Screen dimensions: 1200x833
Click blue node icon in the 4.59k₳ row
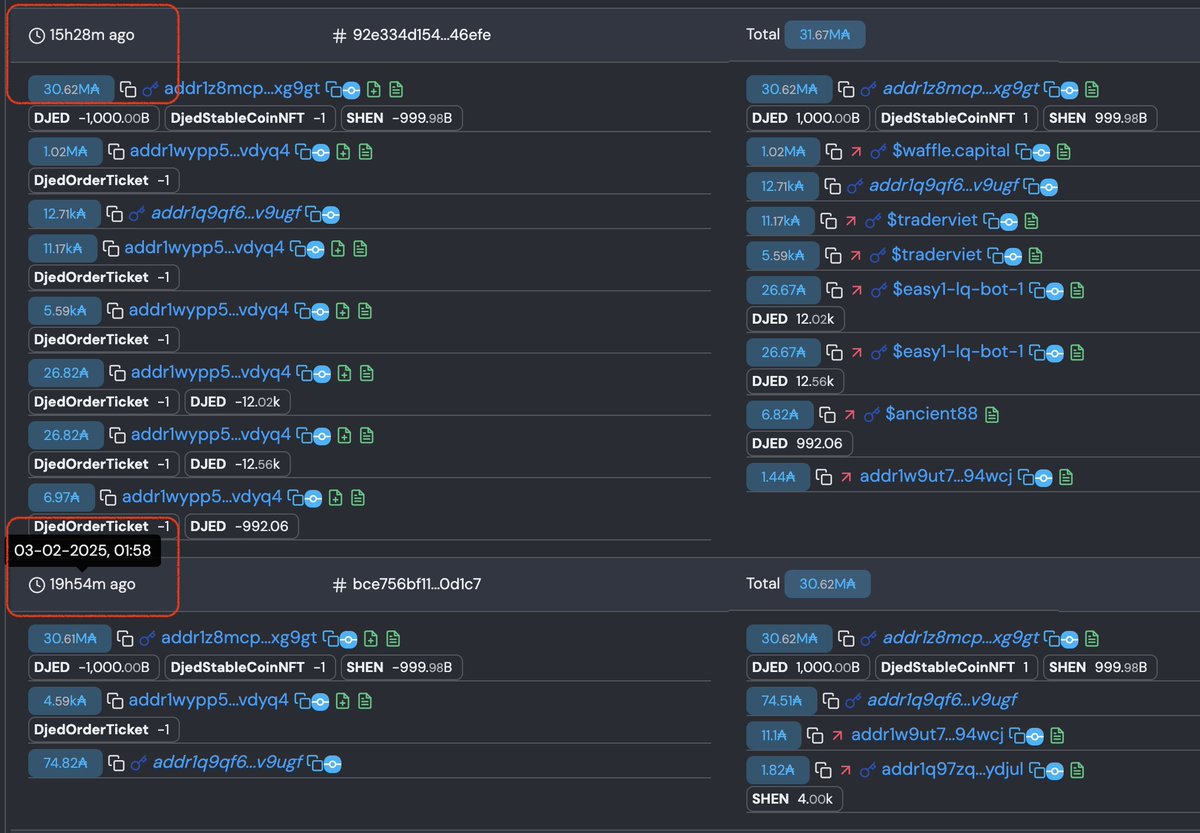coord(320,701)
